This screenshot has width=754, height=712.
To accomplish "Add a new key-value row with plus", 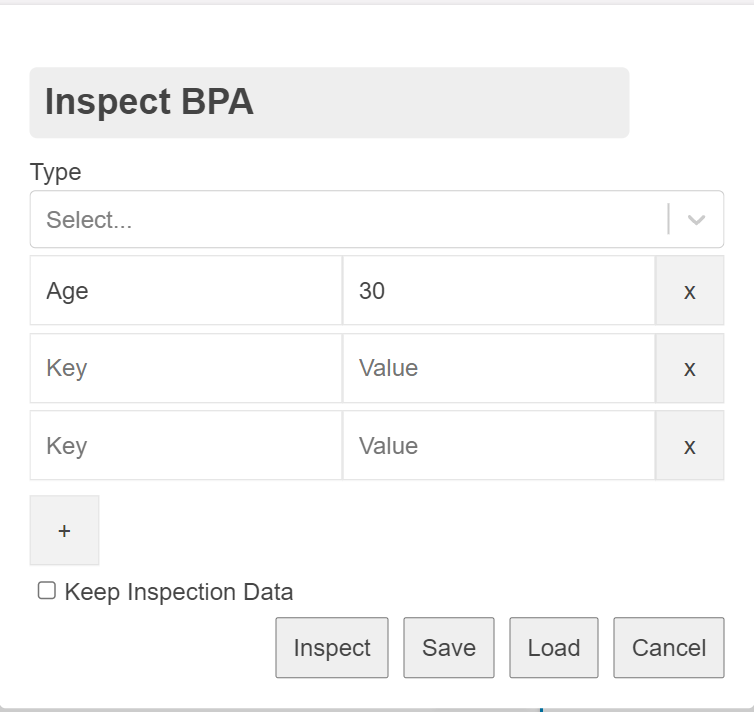I will coord(64,530).
